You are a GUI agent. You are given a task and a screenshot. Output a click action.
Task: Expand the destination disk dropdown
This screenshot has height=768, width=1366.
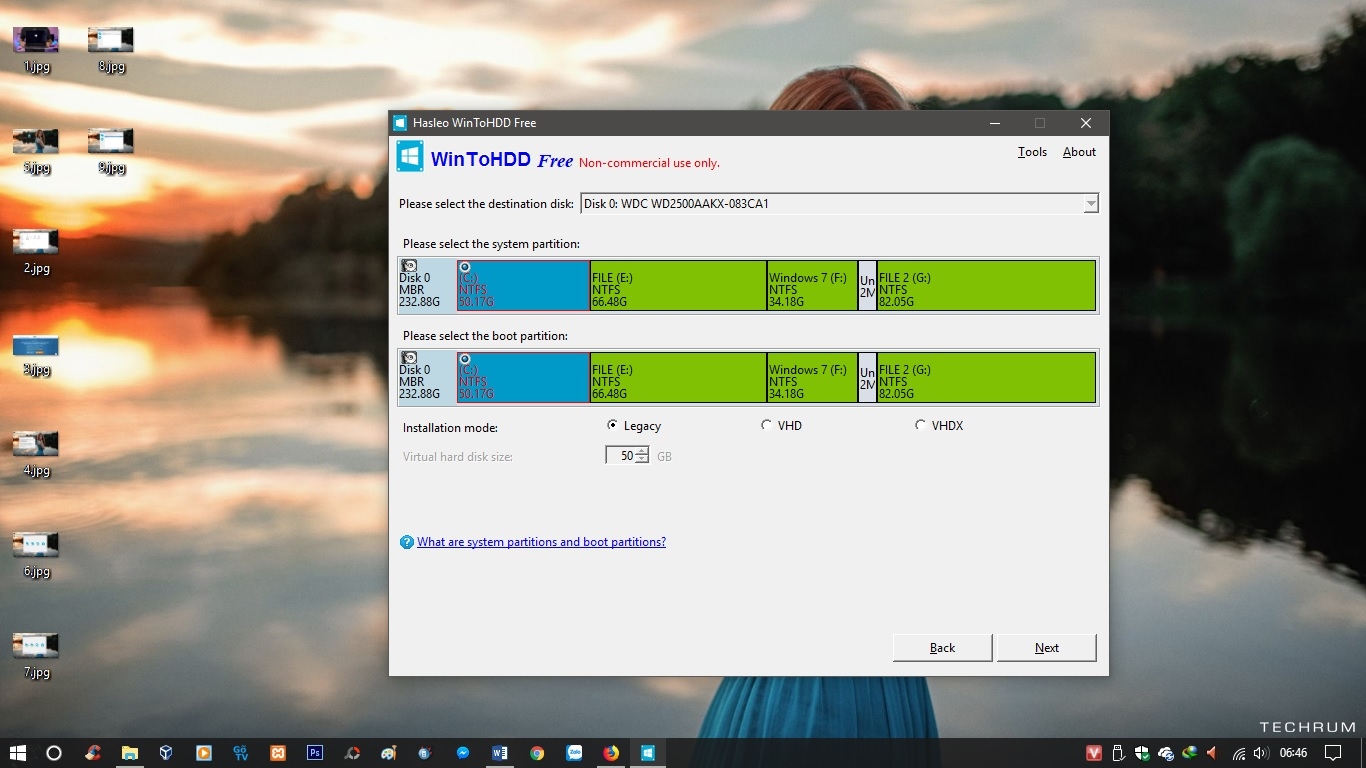pyautogui.click(x=1090, y=204)
